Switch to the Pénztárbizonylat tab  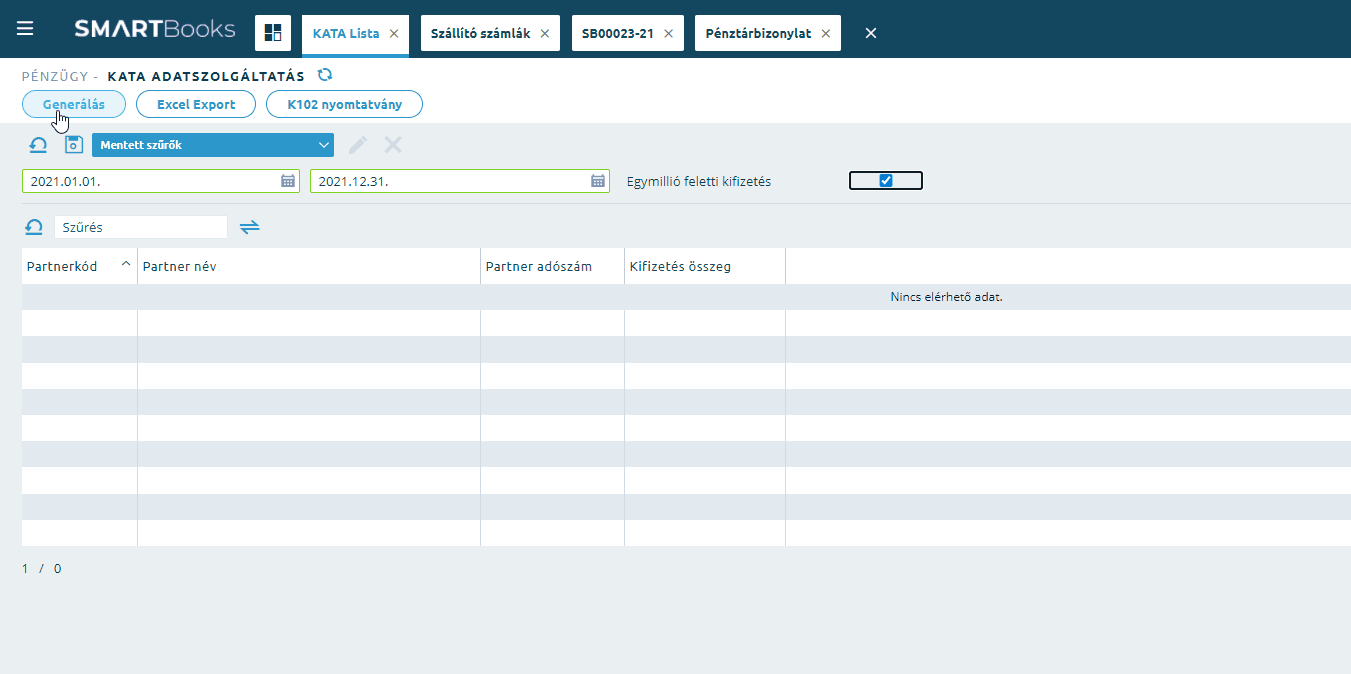[x=760, y=33]
